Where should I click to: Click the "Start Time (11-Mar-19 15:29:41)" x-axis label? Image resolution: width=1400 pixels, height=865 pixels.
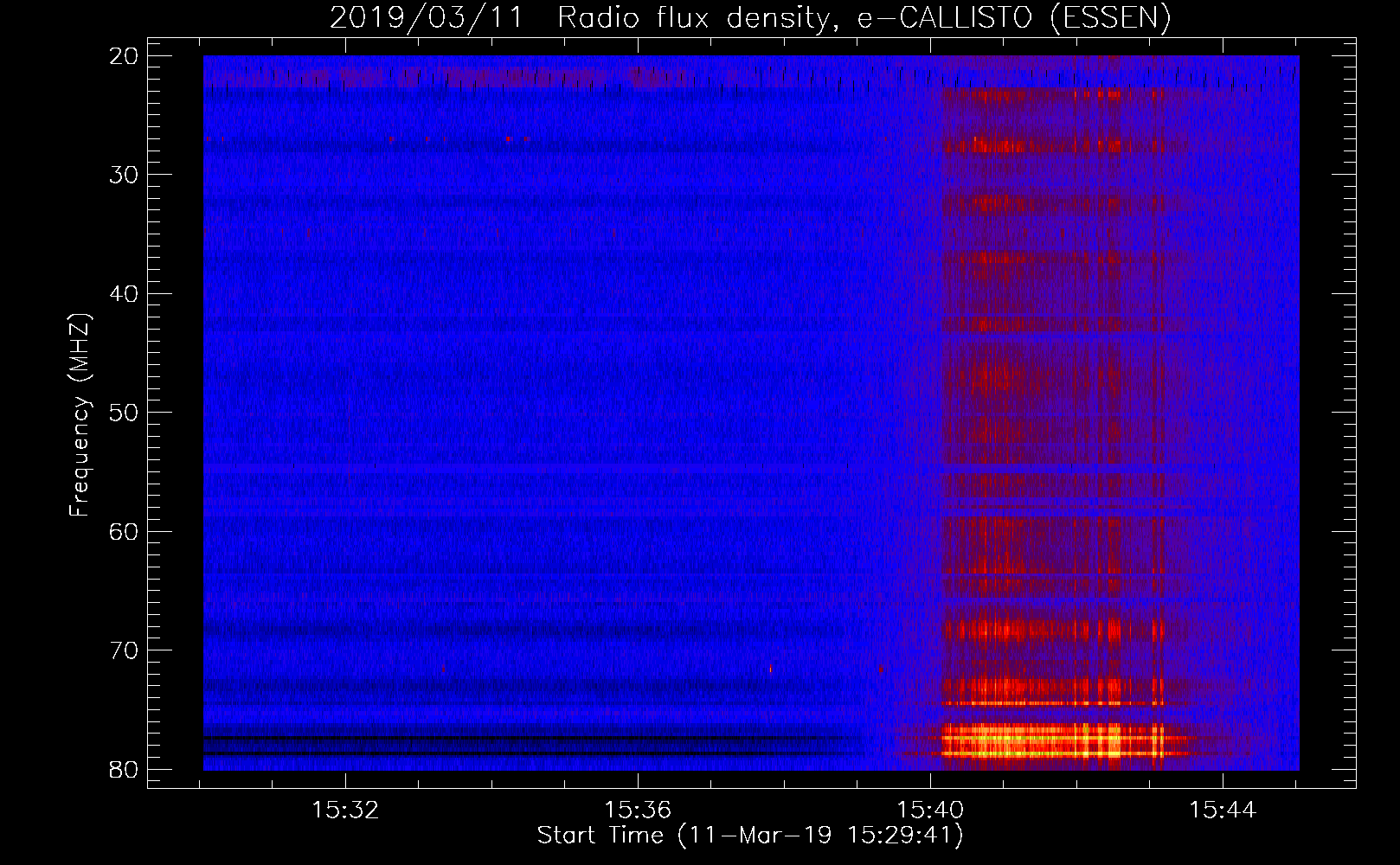[x=750, y=836]
